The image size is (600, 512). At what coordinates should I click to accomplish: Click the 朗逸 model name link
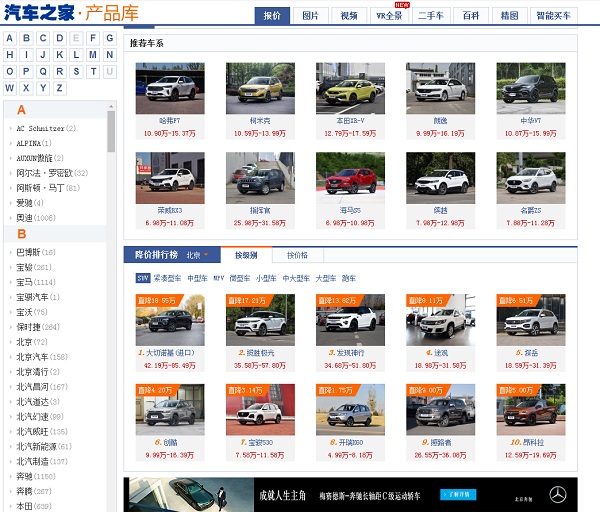click(x=440, y=121)
